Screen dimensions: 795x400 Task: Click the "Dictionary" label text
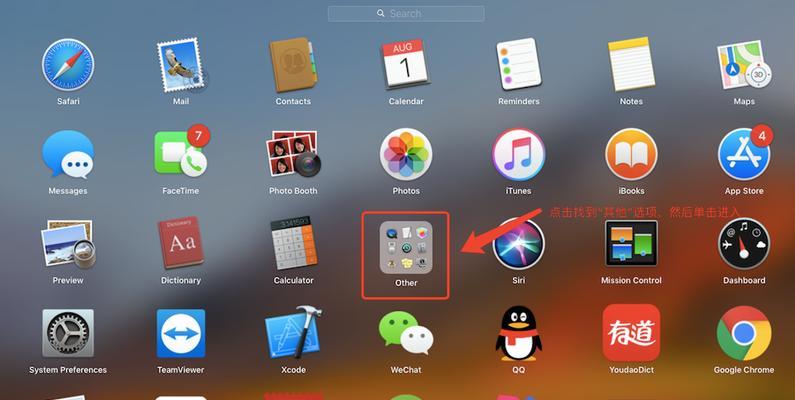181,280
